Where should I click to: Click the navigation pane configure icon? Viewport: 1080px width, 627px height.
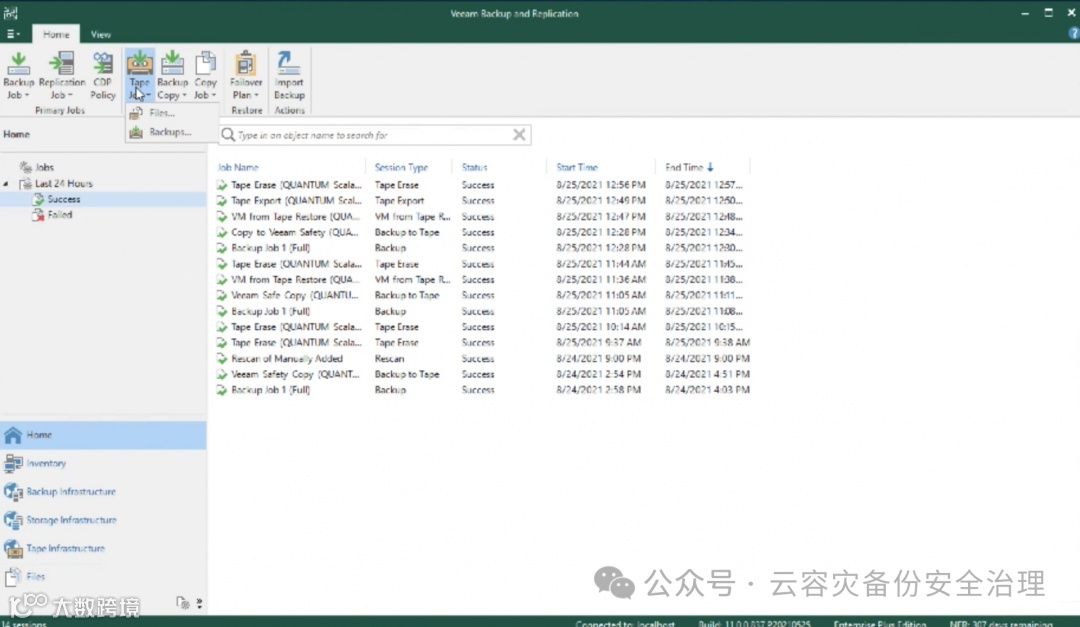click(183, 603)
